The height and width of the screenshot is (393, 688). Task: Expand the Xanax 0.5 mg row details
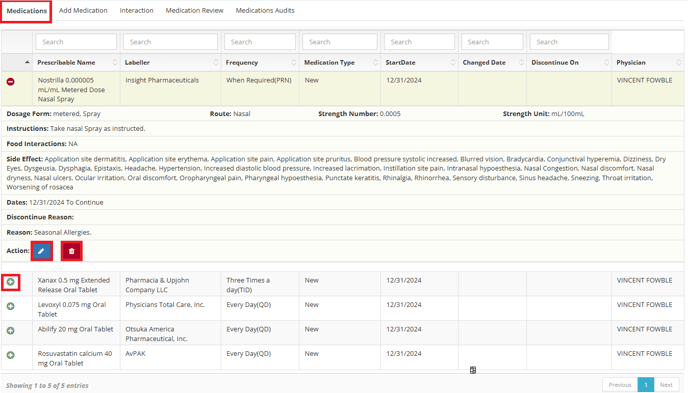coord(11,282)
